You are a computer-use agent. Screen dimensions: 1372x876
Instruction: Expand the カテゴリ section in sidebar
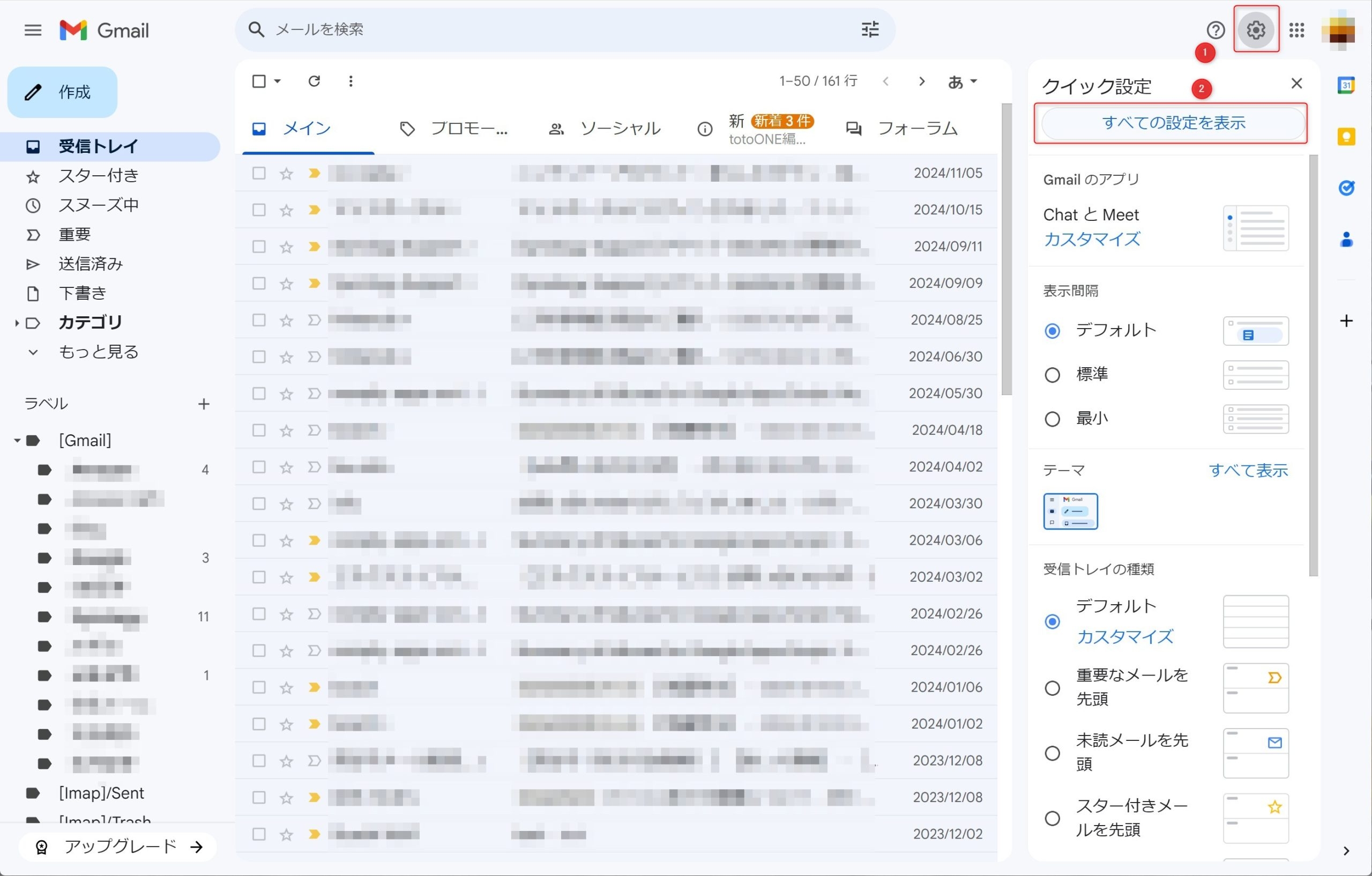click(17, 323)
